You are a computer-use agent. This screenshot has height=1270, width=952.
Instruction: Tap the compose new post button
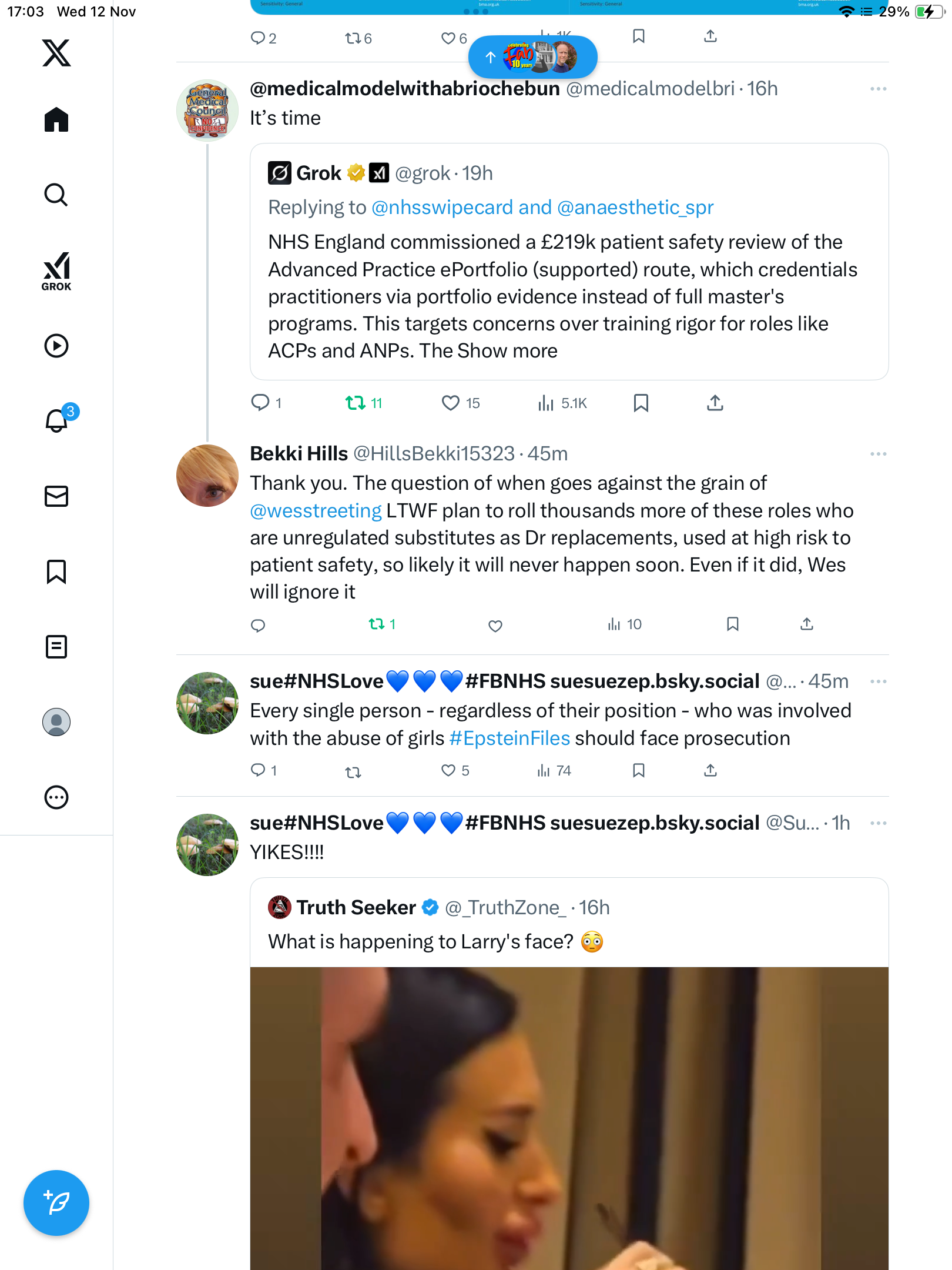click(x=56, y=1202)
